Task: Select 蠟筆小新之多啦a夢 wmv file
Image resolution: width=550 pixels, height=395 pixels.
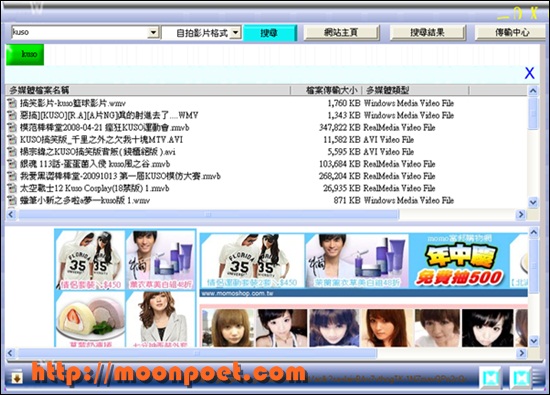Action: pyautogui.click(x=85, y=201)
